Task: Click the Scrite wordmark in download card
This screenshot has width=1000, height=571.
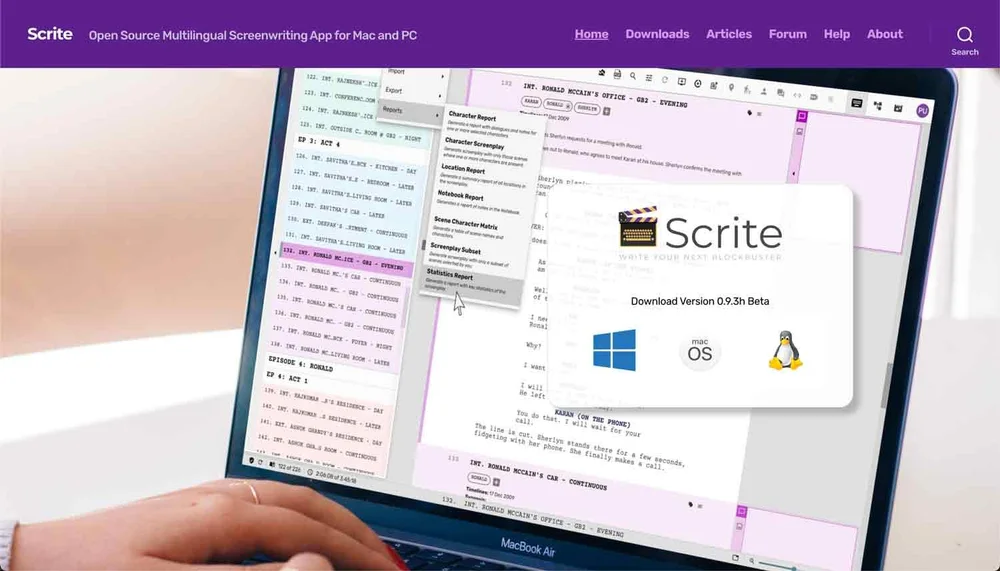Action: [x=723, y=233]
